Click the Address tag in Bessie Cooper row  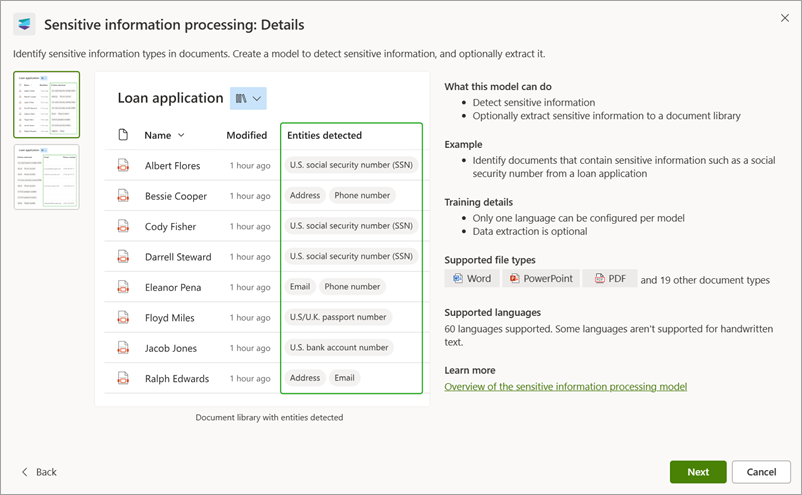305,195
